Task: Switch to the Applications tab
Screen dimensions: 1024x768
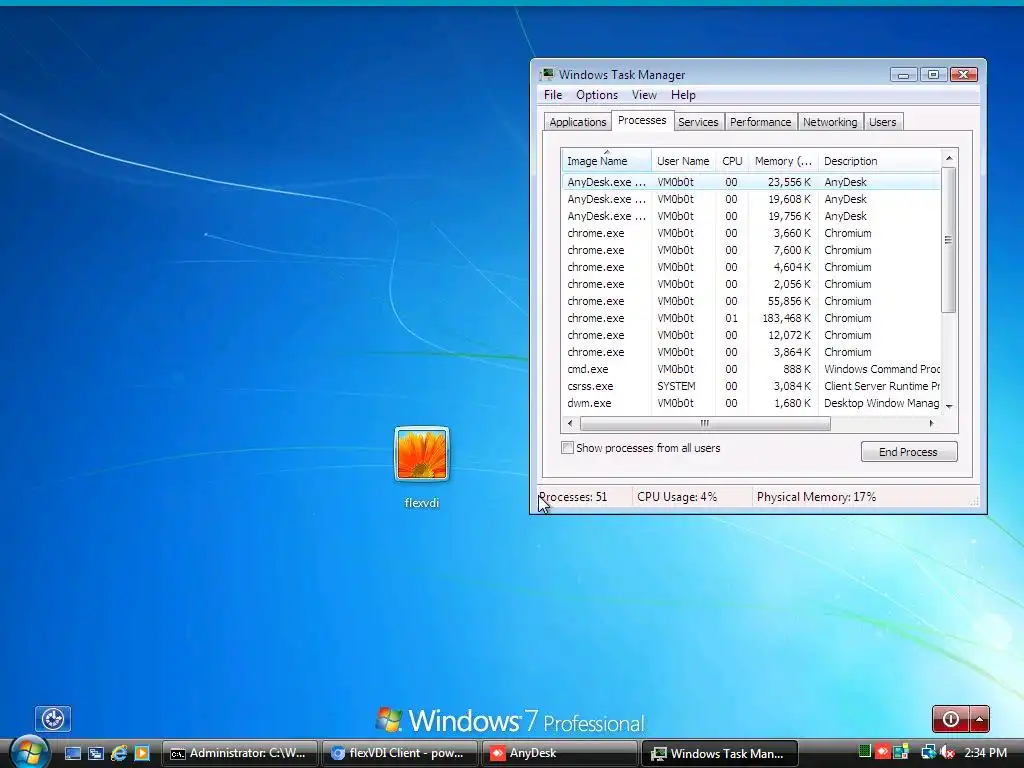Action: (578, 122)
